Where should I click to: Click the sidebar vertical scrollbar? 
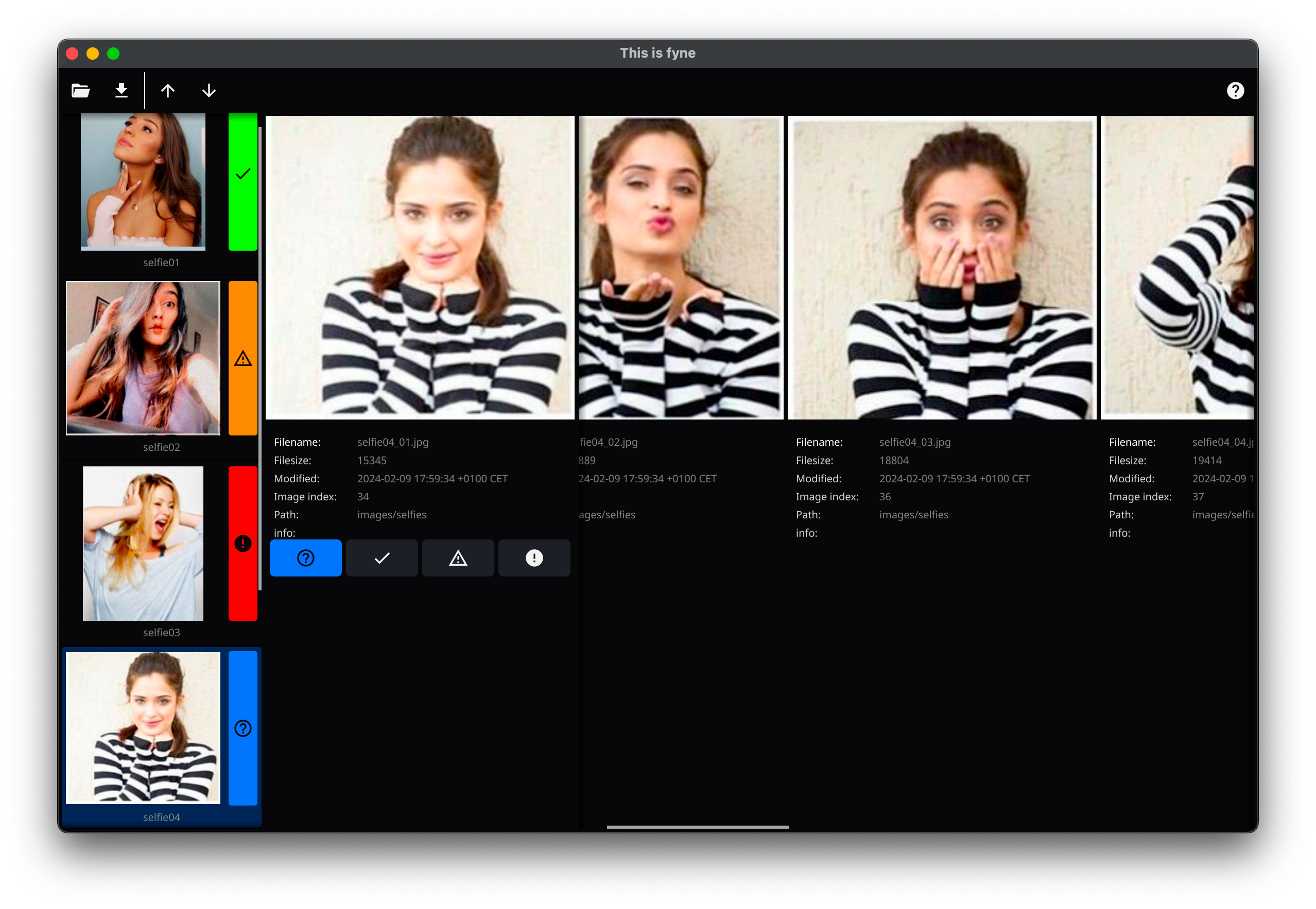click(x=260, y=359)
